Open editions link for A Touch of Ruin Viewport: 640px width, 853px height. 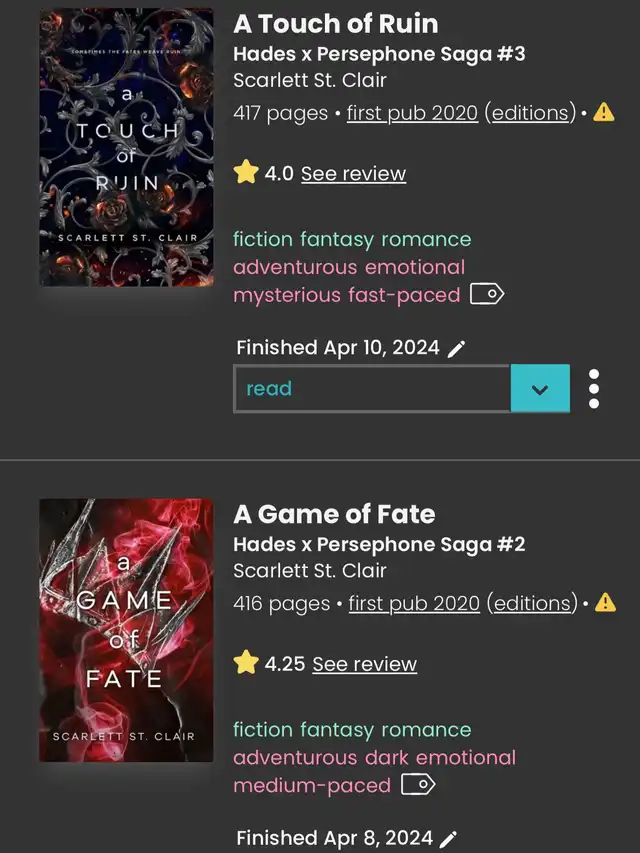(x=530, y=113)
